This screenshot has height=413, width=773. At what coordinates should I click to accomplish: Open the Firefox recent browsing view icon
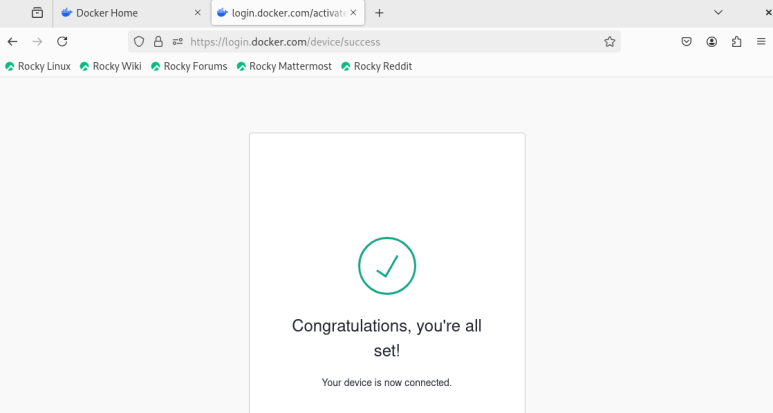coord(37,13)
